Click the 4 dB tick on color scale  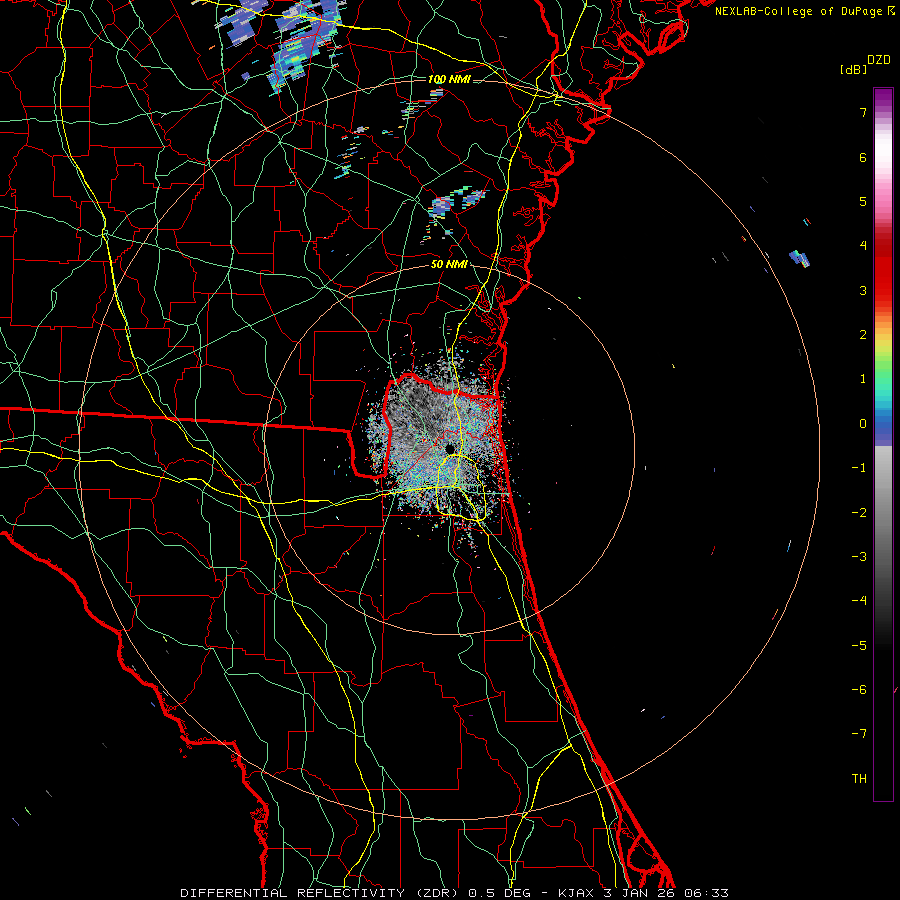pyautogui.click(x=863, y=246)
